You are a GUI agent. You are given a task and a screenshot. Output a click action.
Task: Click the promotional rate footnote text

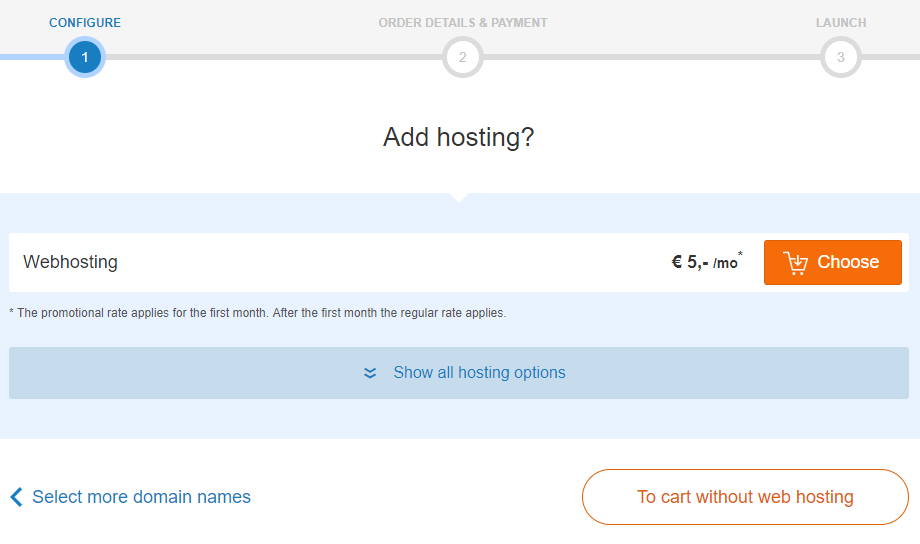point(258,313)
